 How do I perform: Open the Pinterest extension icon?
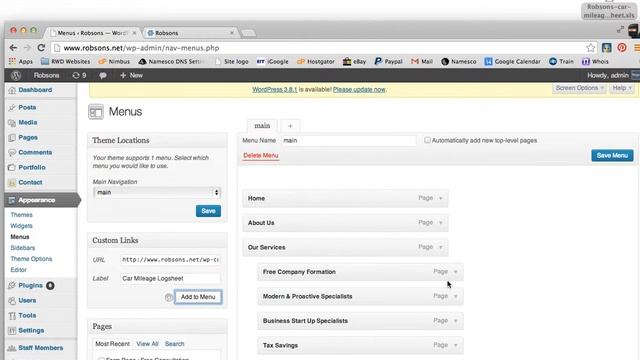pyautogui.click(x=622, y=48)
